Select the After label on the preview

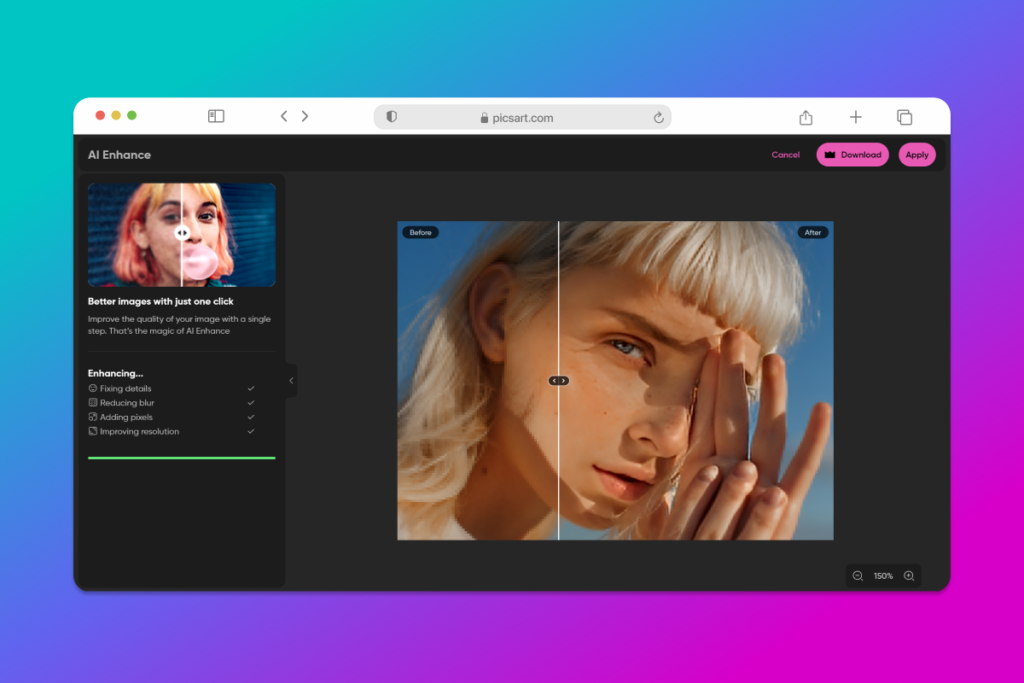click(x=812, y=231)
